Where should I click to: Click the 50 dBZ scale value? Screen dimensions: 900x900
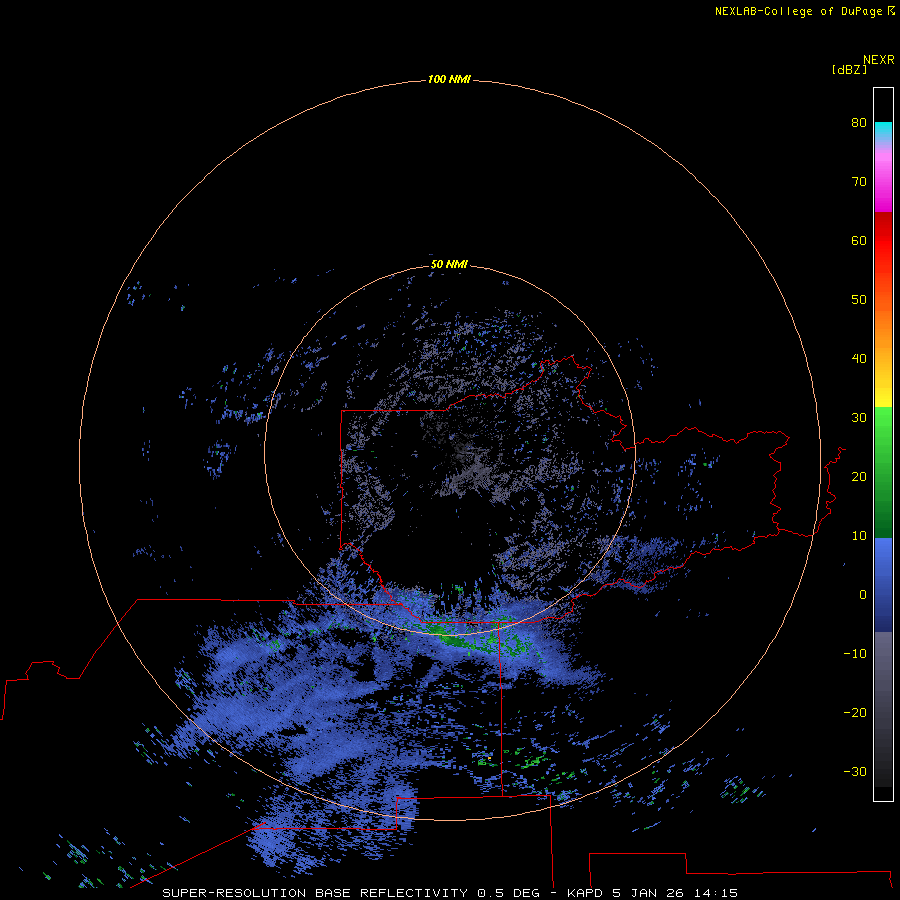pos(859,300)
